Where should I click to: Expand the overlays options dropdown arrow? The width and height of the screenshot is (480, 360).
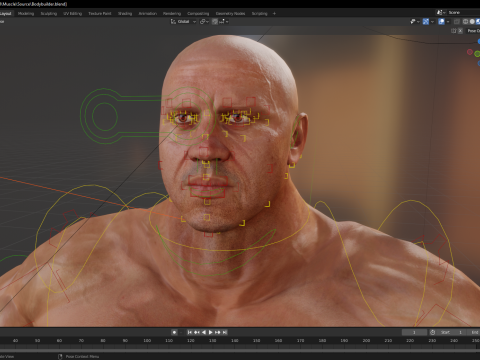(x=448, y=21)
